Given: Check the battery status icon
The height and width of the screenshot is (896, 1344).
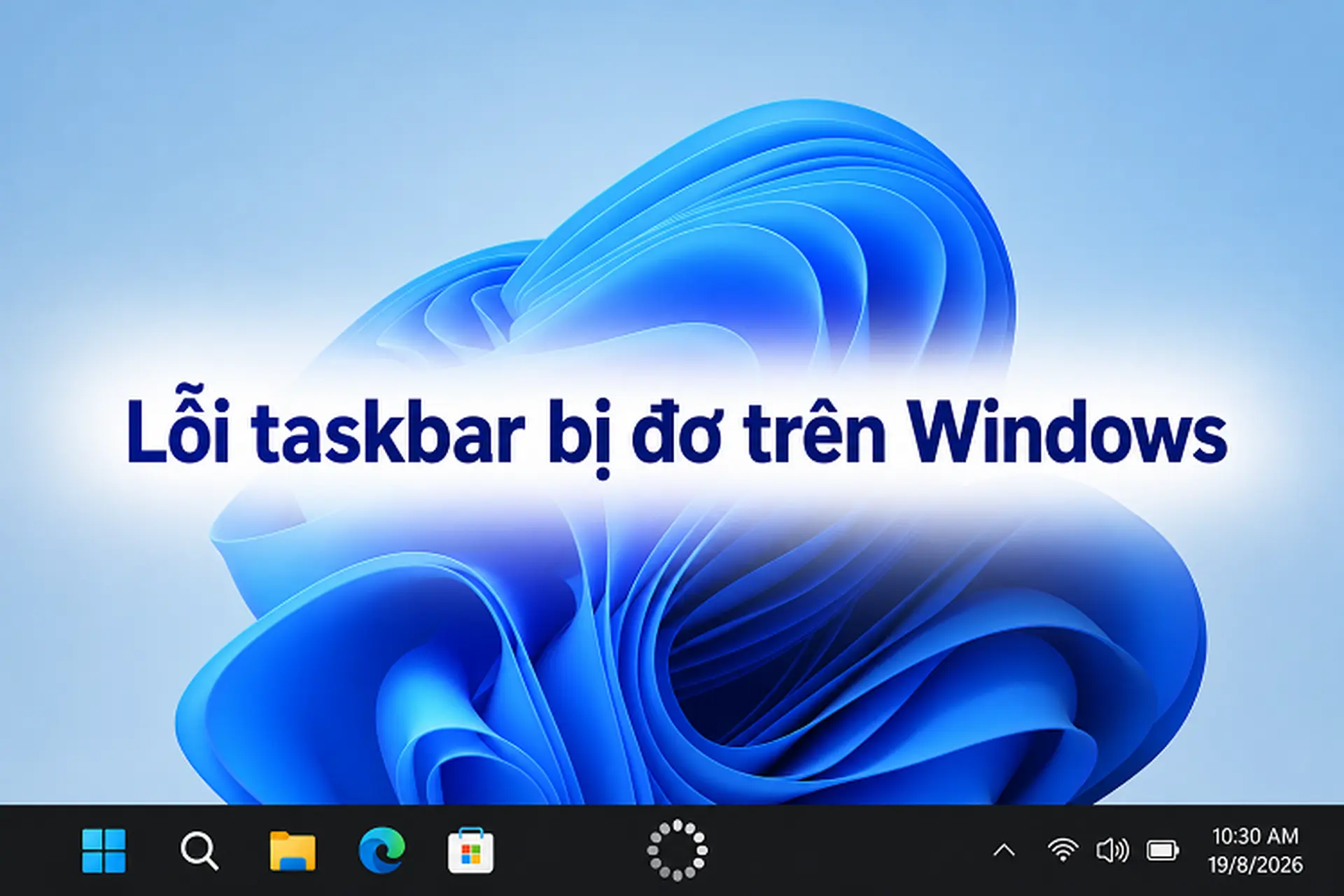Looking at the screenshot, I should [1163, 850].
